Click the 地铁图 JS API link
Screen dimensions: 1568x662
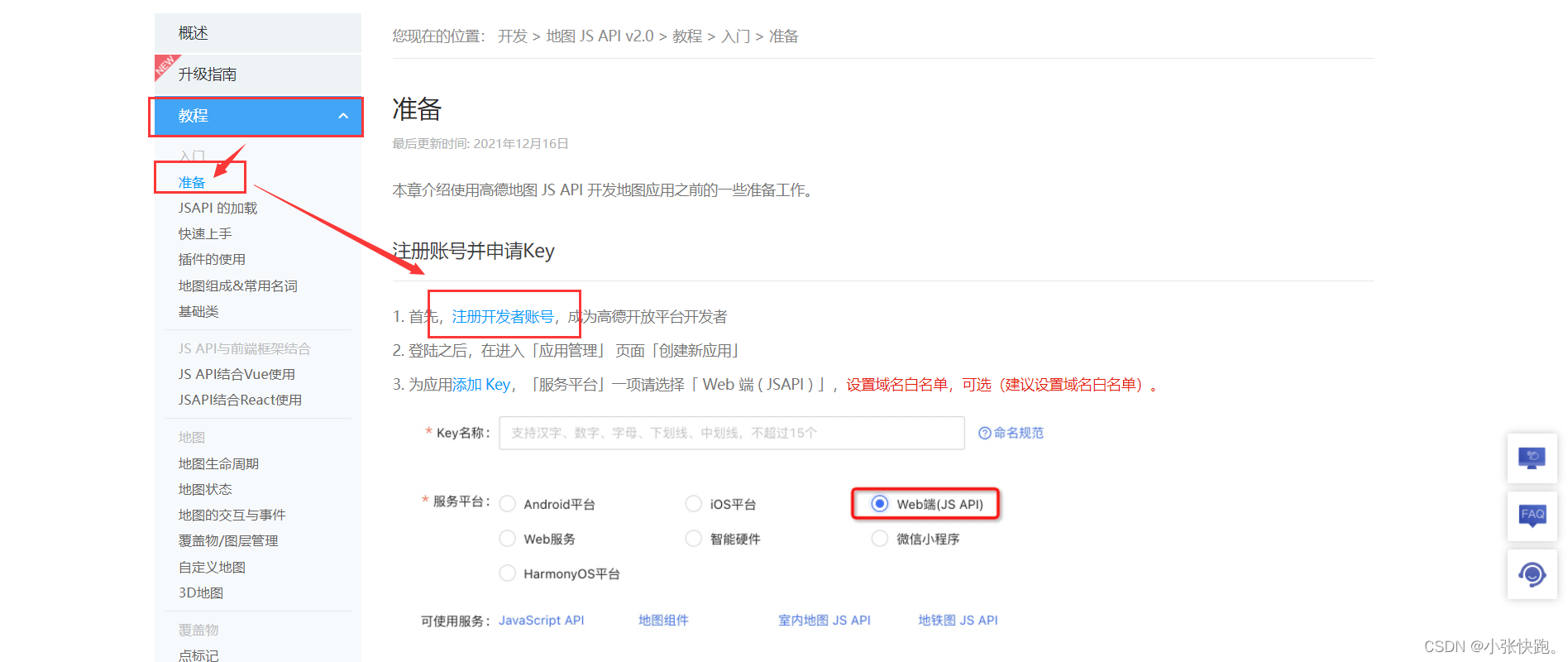[958, 621]
